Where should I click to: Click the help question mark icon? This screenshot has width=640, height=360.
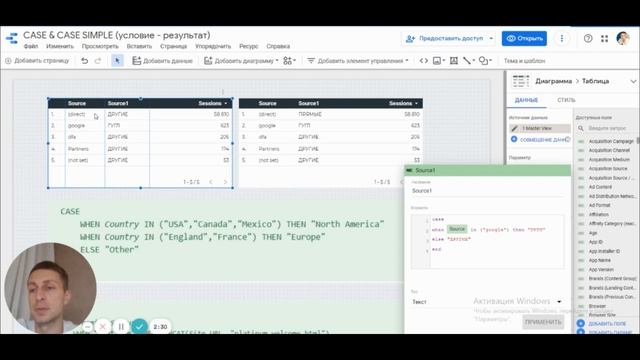[x=588, y=38]
